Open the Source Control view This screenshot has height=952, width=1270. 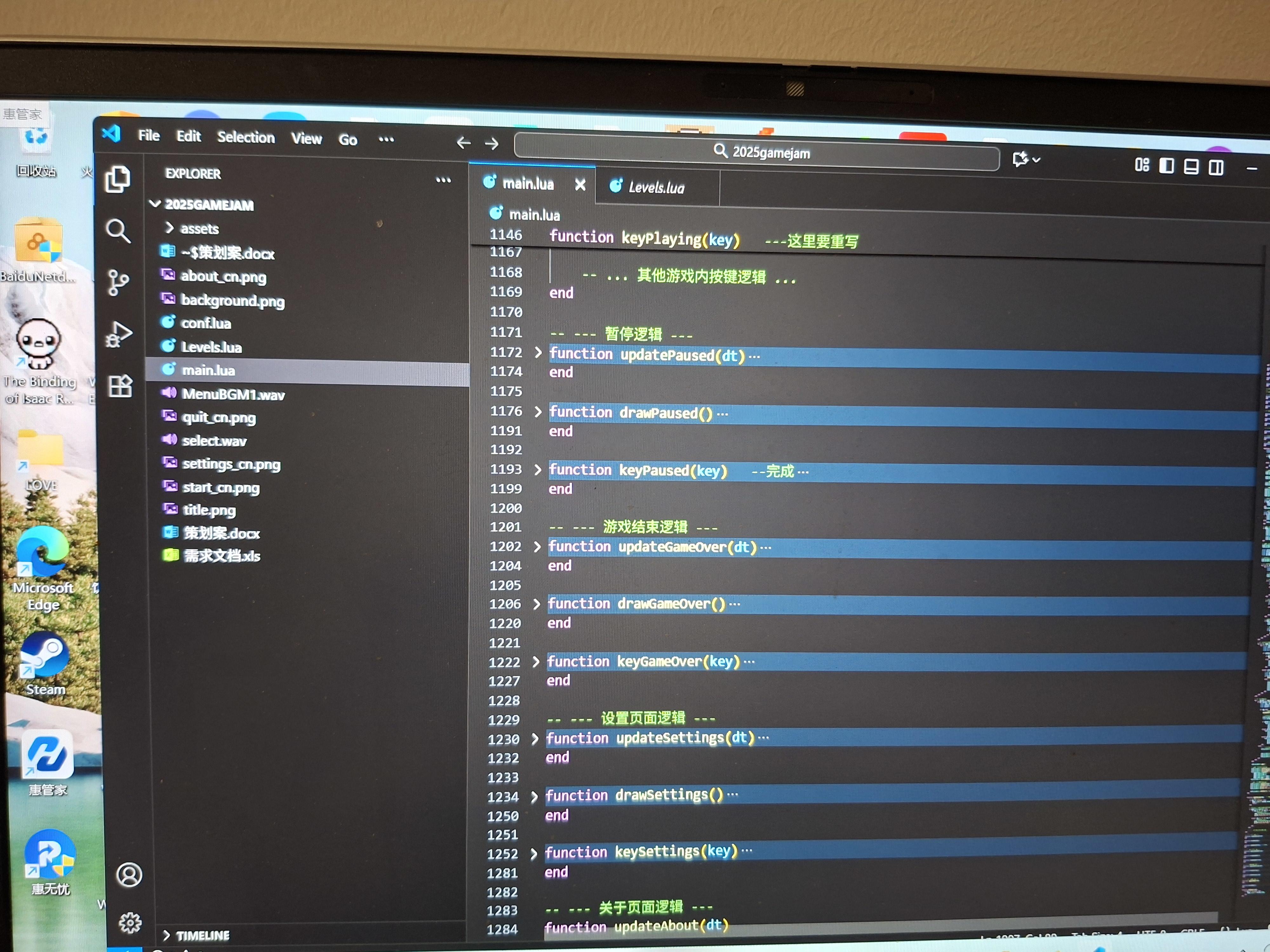(x=118, y=282)
